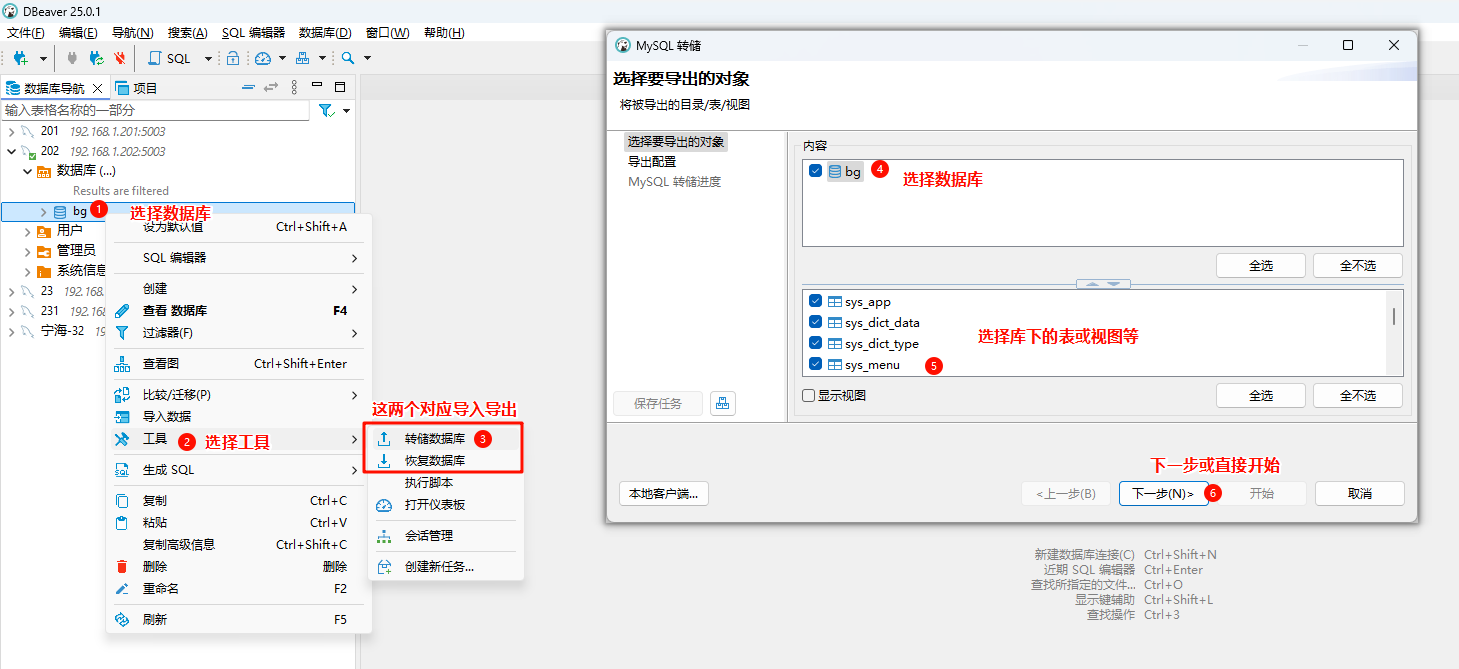This screenshot has height=669, width=1459.
Task: Click the 用户 folder icon
Action: (44, 230)
